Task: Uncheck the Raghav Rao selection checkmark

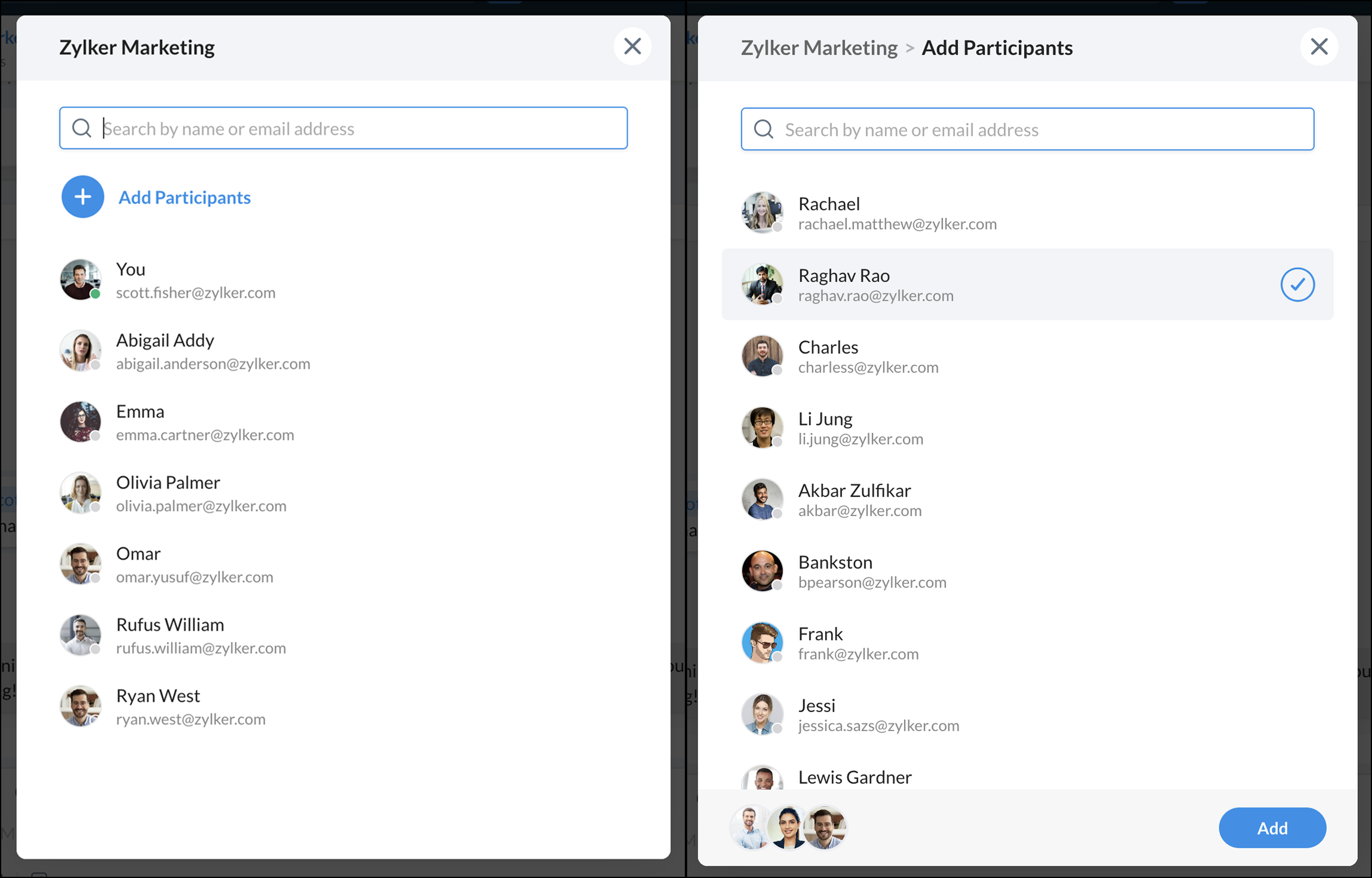Action: [x=1297, y=284]
